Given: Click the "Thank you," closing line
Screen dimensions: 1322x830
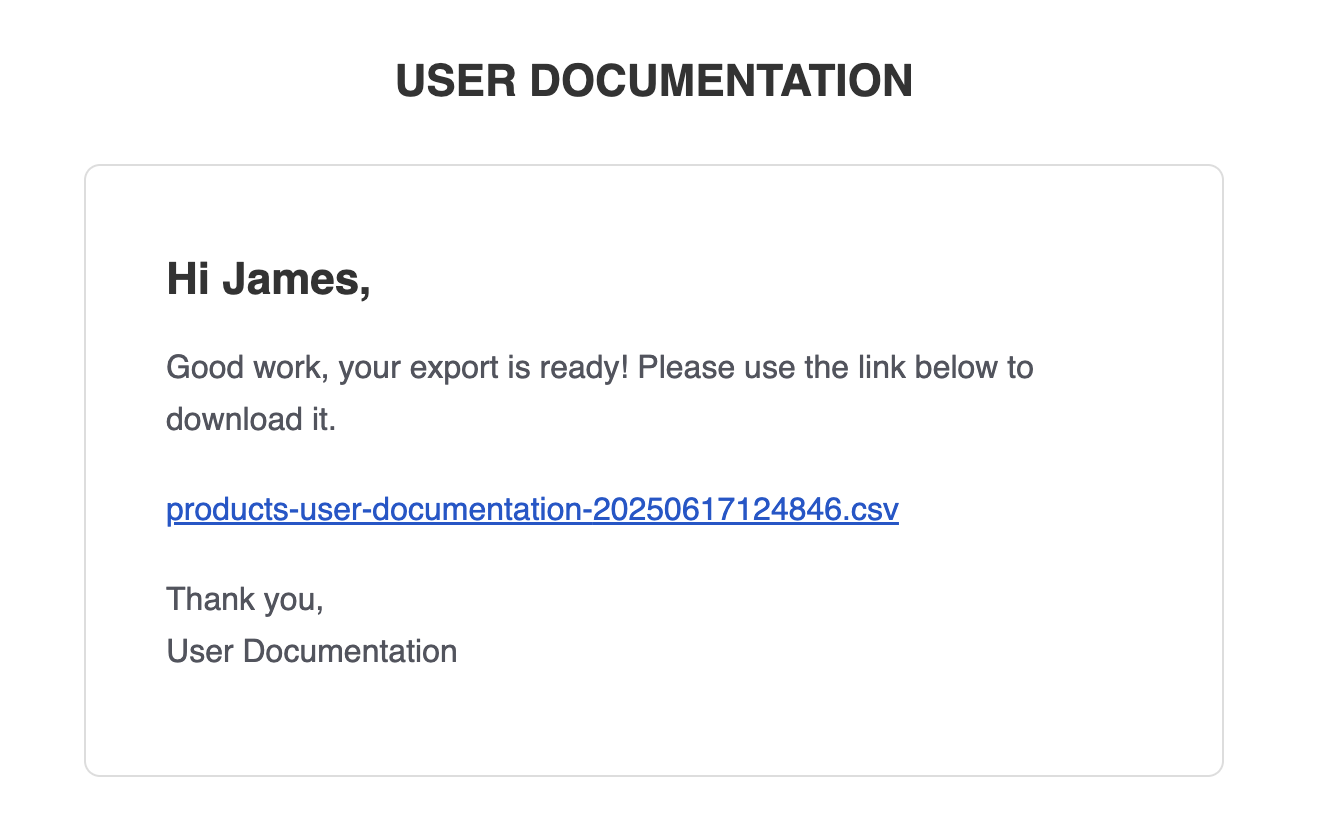Looking at the screenshot, I should (x=245, y=600).
